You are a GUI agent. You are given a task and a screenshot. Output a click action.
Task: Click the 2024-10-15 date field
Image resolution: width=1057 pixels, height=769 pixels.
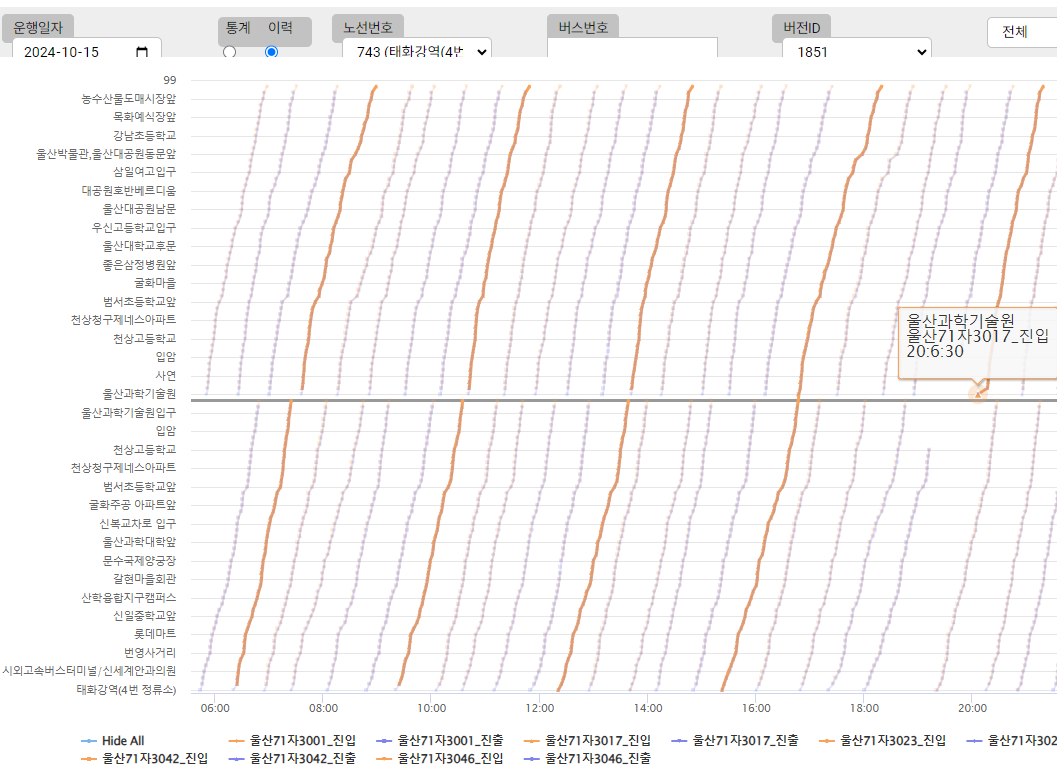pos(75,52)
